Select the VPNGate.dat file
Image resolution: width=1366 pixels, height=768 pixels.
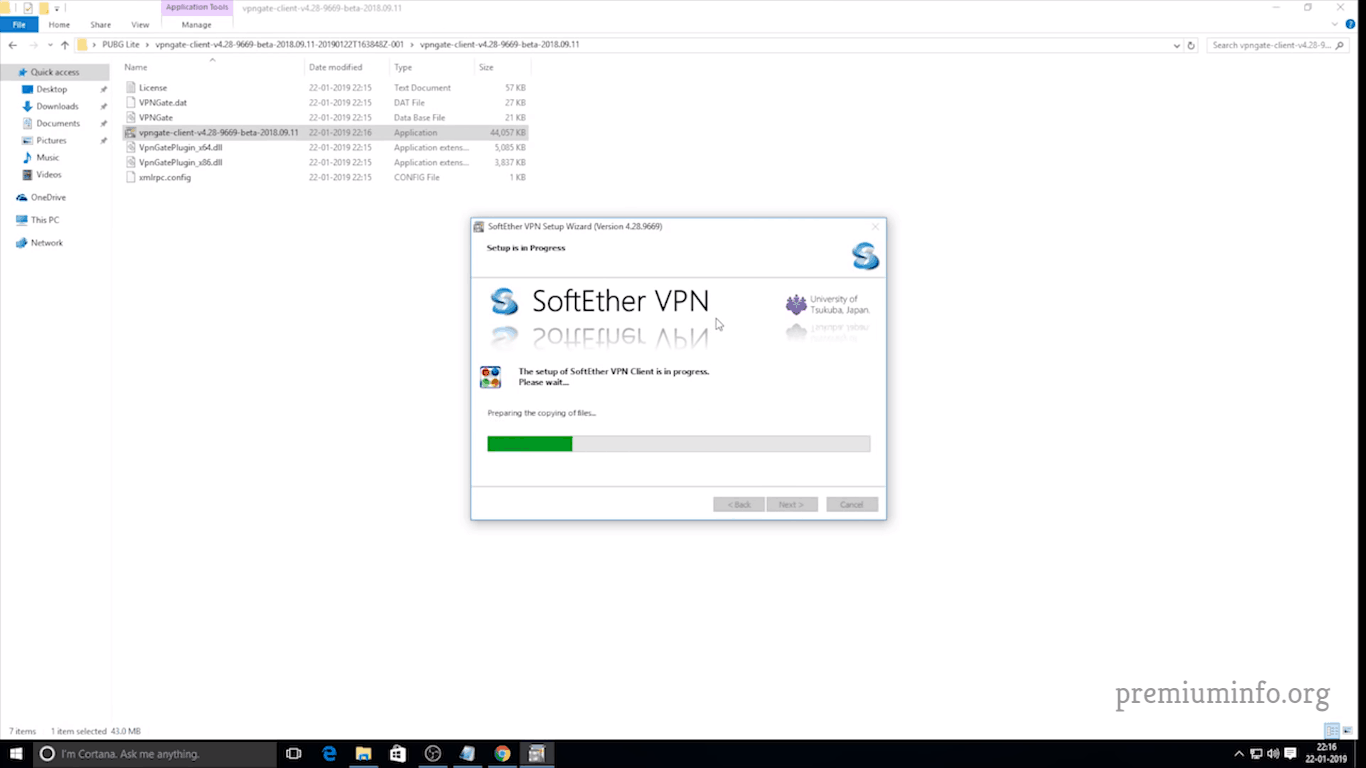point(325,102)
